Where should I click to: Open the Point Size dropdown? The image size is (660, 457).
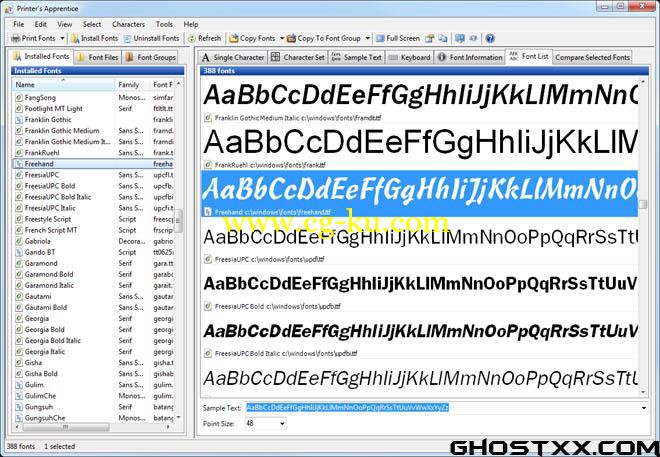tap(282, 423)
